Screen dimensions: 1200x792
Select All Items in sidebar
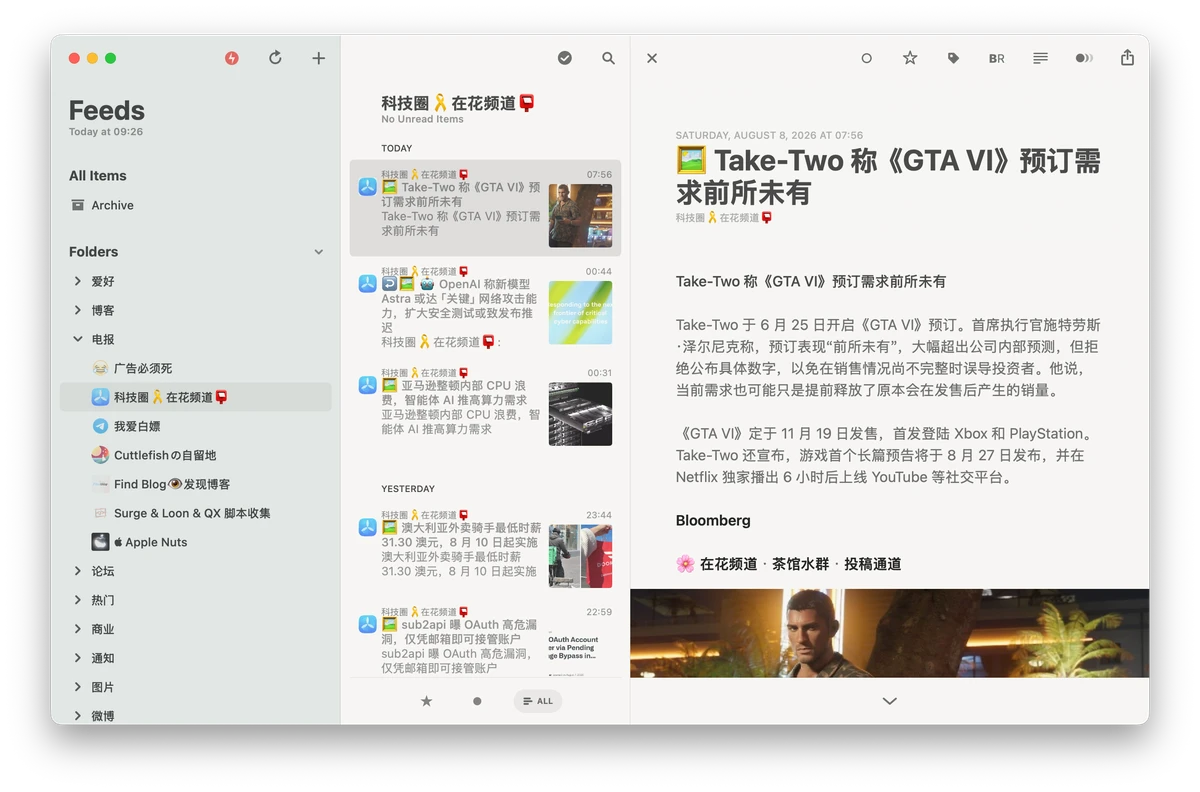coord(98,176)
